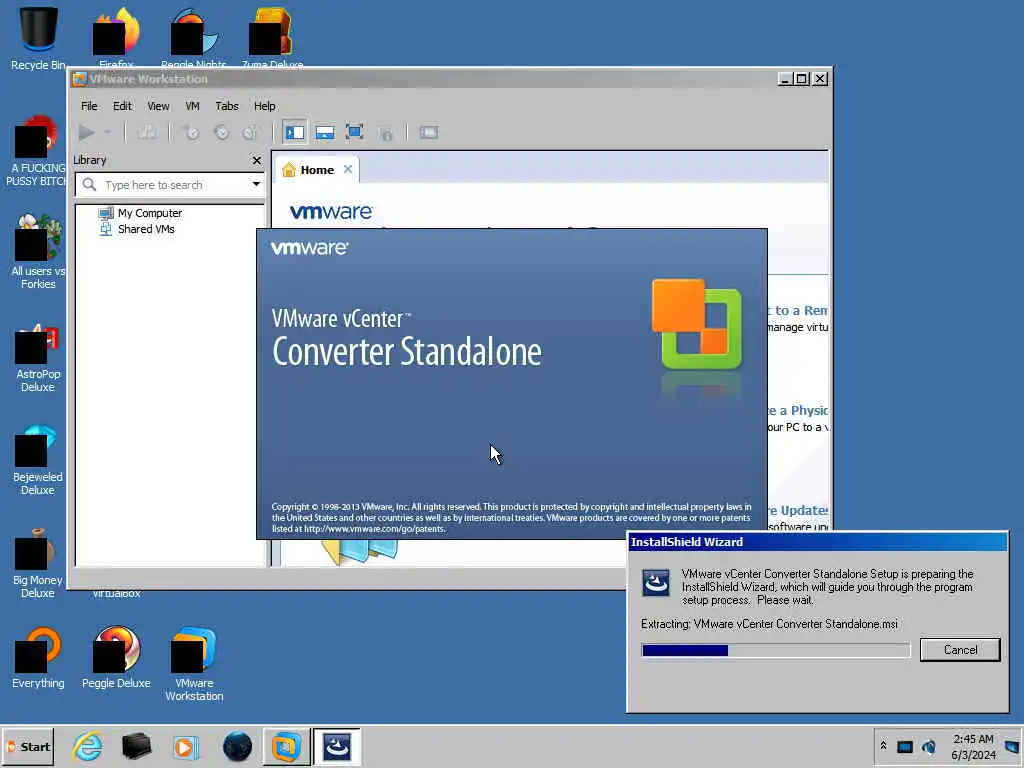Open the Help menu

click(x=264, y=106)
